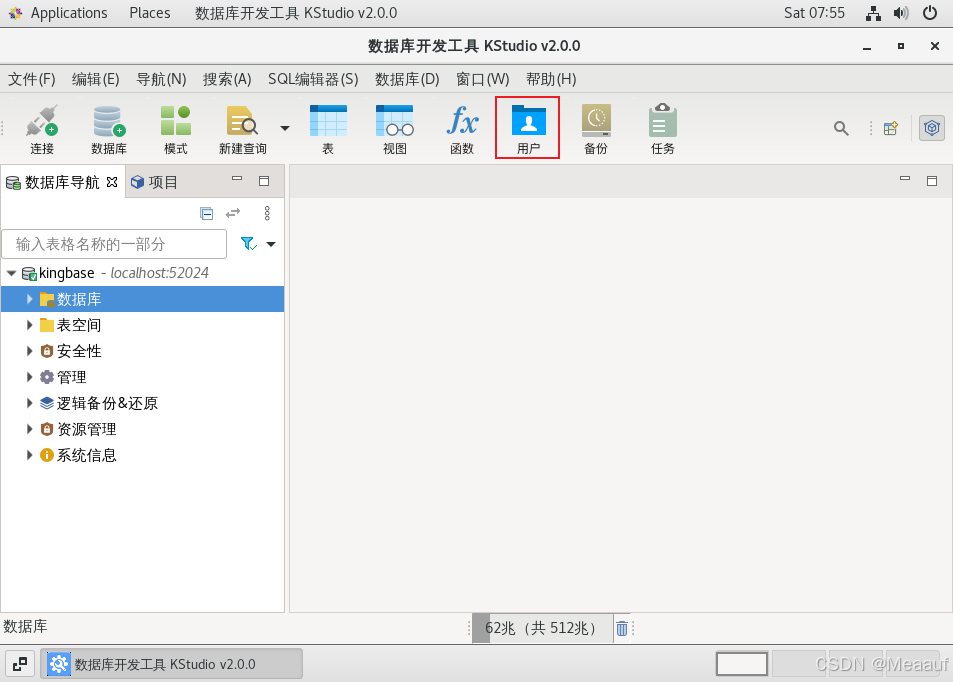Select the 表空间 tree item
Viewport: 953px width, 682px height.
pyautogui.click(x=78, y=325)
